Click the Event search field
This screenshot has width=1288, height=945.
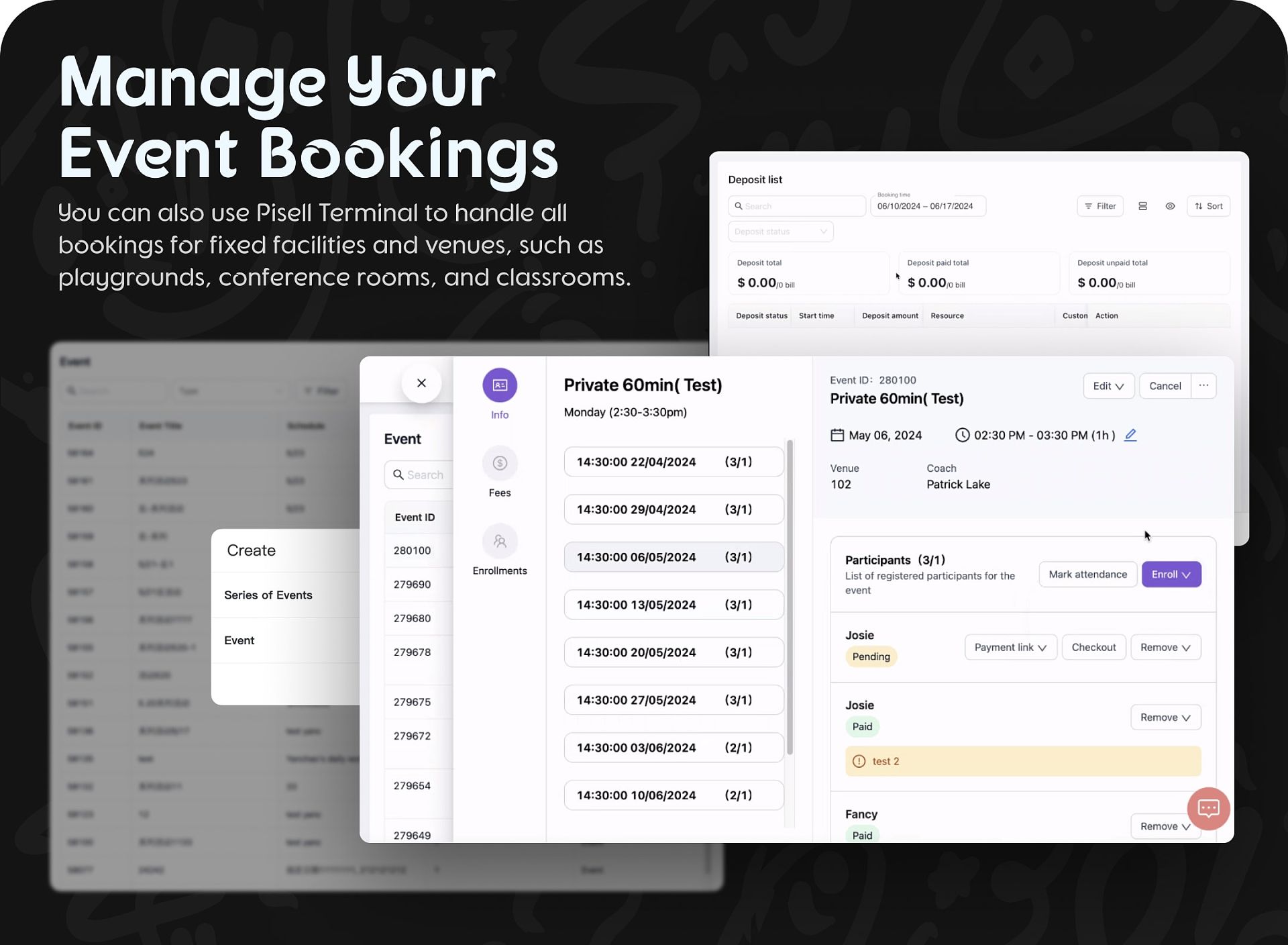pyautogui.click(x=419, y=475)
